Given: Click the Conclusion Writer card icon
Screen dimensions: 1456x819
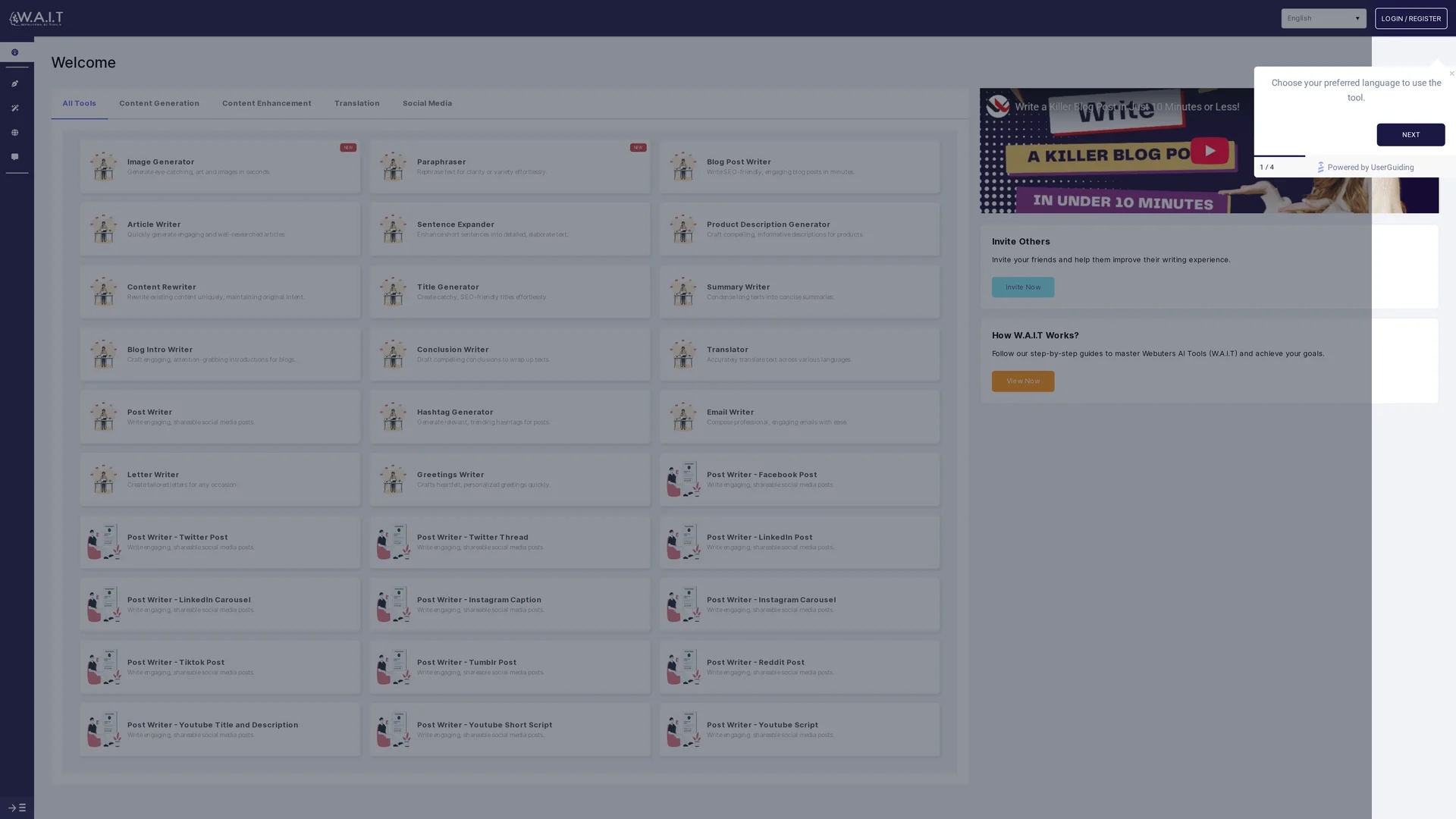Looking at the screenshot, I should click(x=393, y=354).
